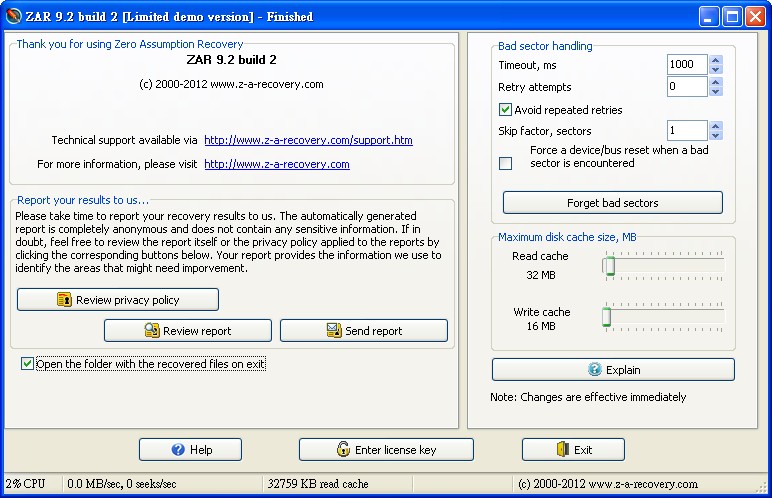Toggle Avoid repeated retries checkbox

click(505, 109)
